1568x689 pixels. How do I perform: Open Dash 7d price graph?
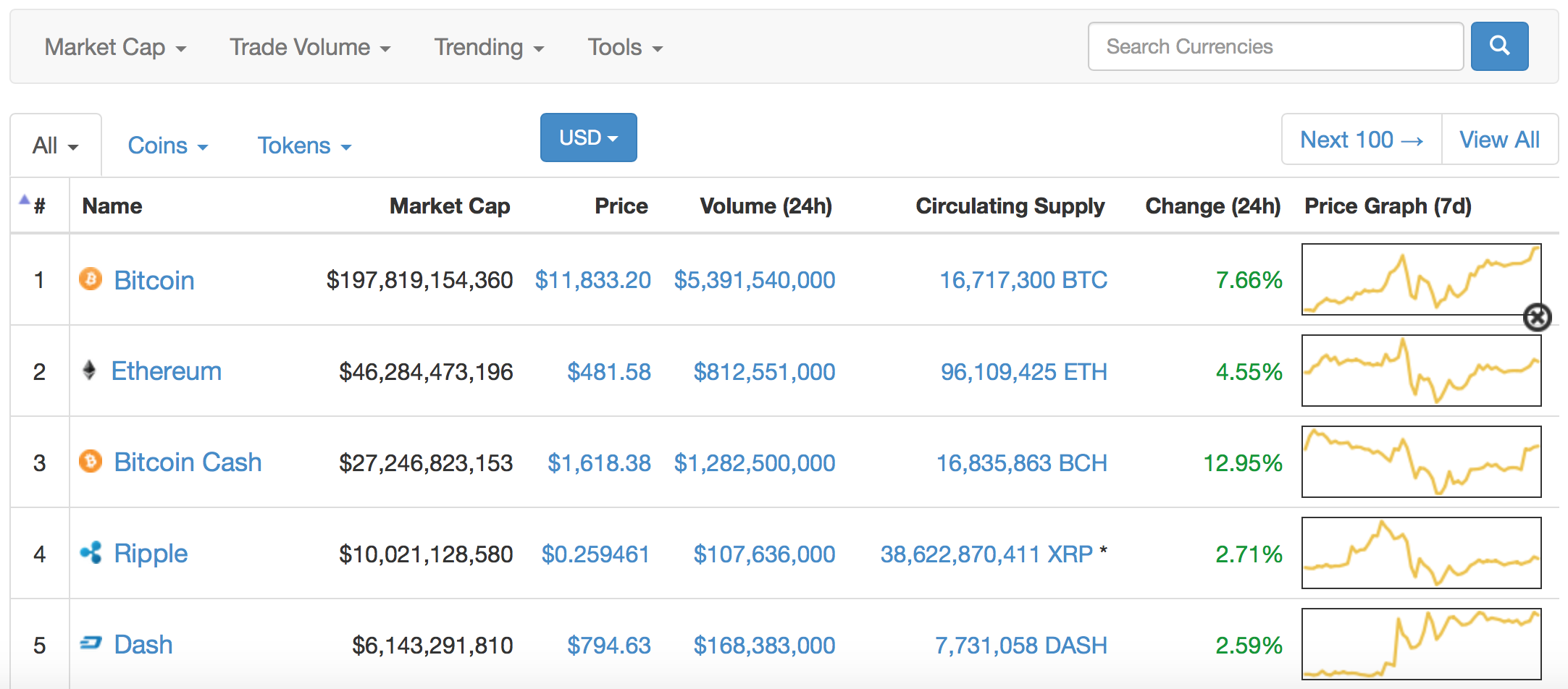pyautogui.click(x=1421, y=644)
